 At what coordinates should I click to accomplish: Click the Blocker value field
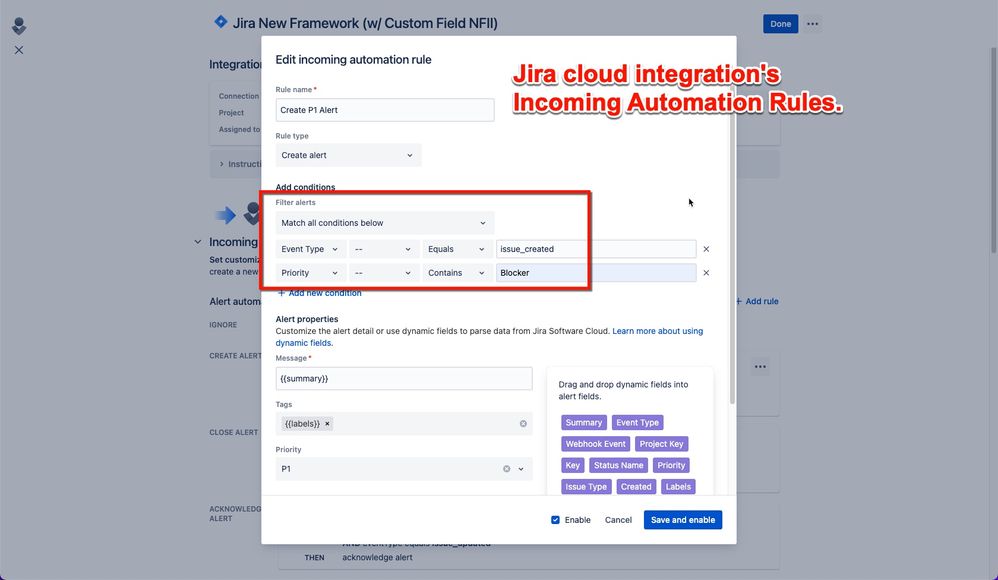point(596,272)
